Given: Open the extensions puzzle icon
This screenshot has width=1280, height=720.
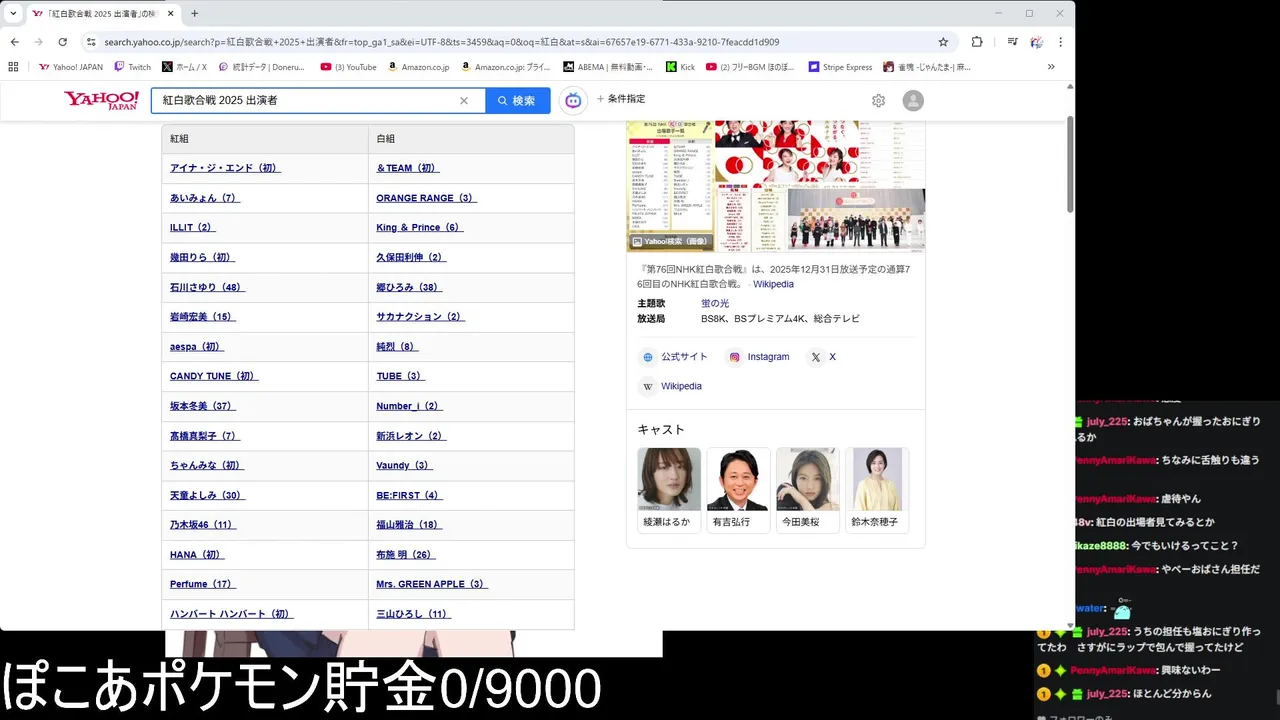Looking at the screenshot, I should (x=977, y=42).
